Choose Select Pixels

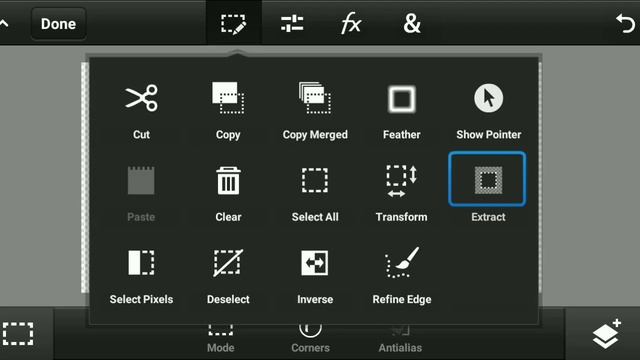[x=141, y=276]
